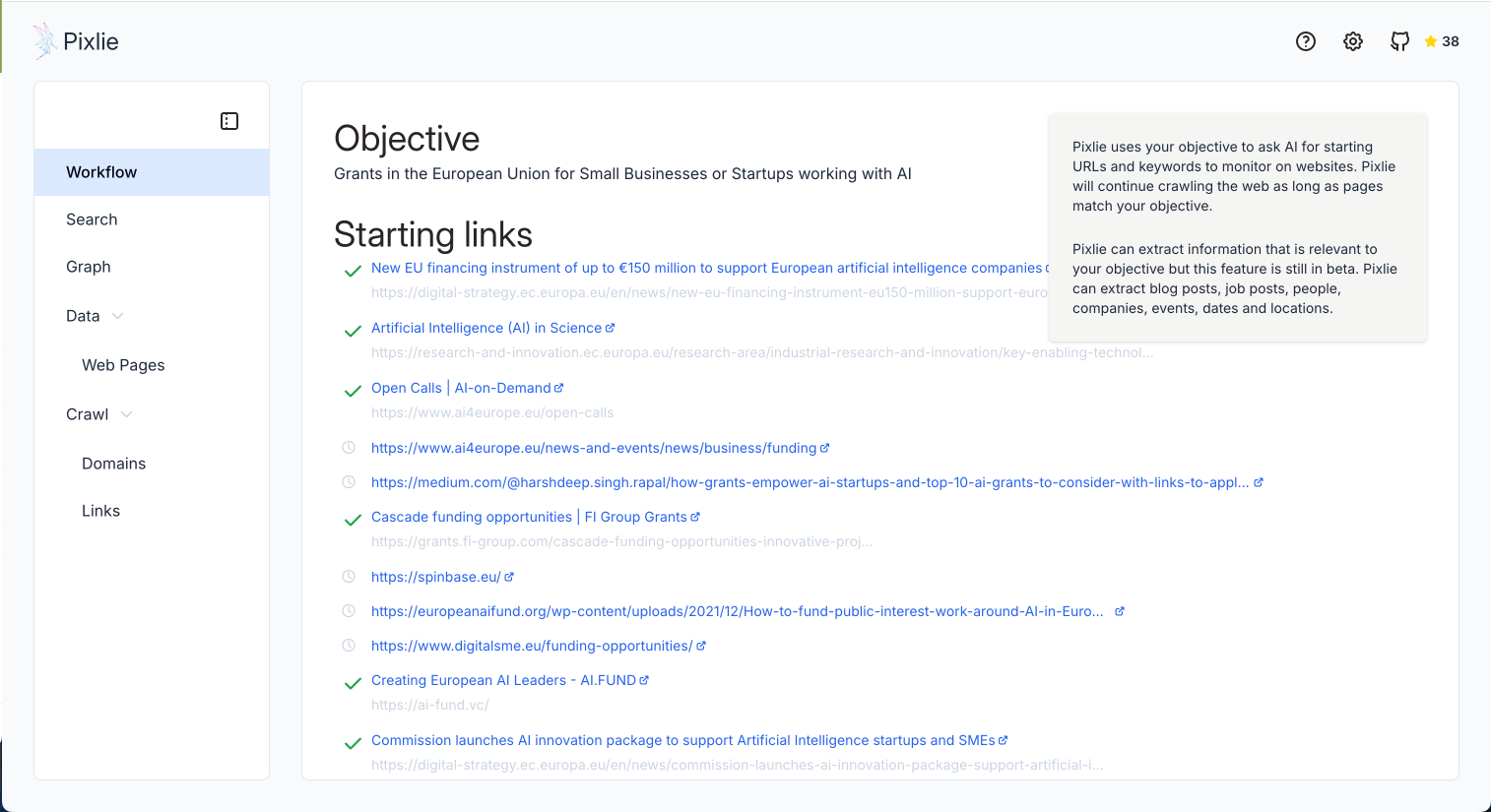The width and height of the screenshot is (1491, 812).
Task: Open Web Pages under Data
Action: click(123, 365)
